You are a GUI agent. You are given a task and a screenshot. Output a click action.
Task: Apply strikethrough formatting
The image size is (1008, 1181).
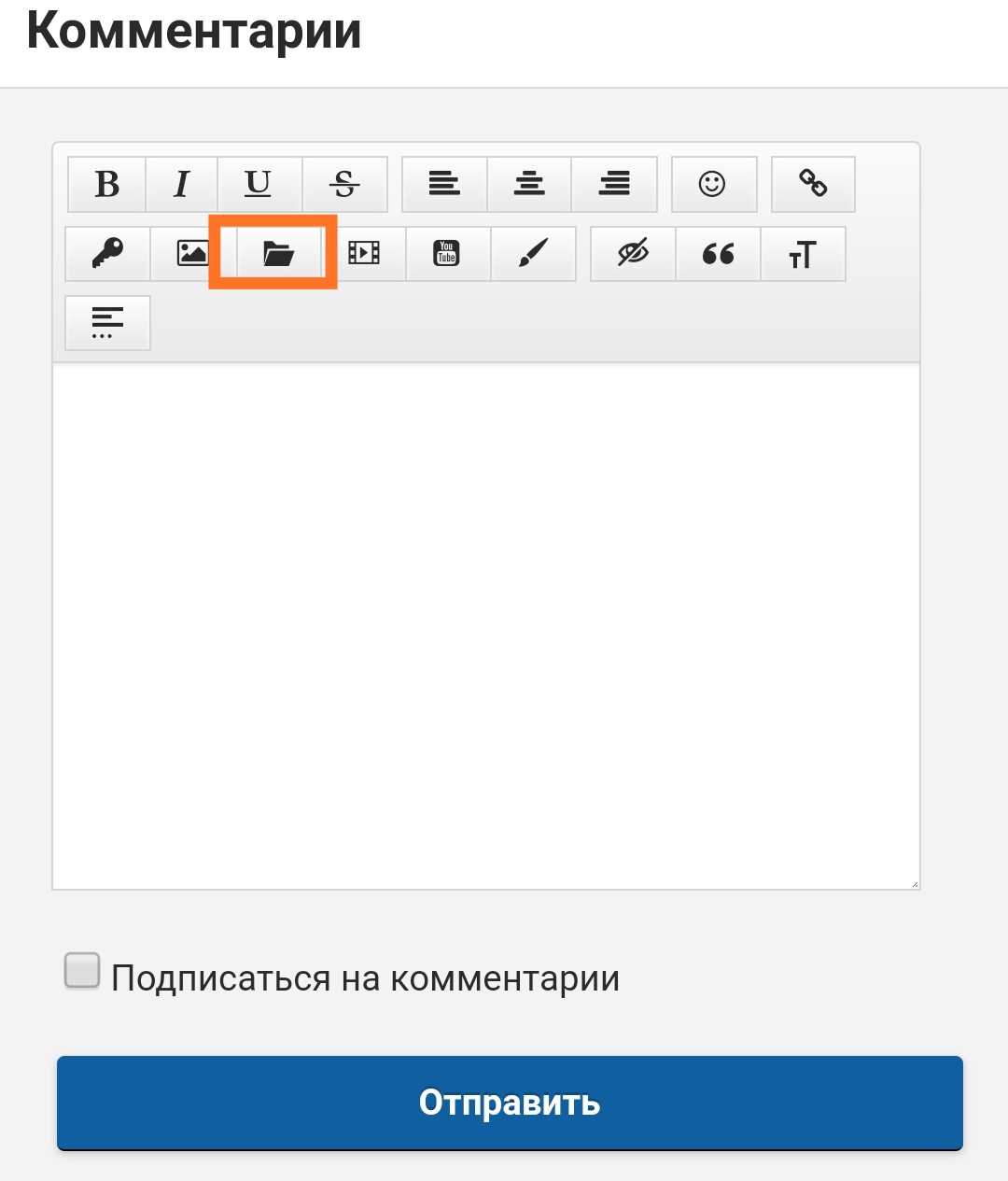click(x=344, y=184)
